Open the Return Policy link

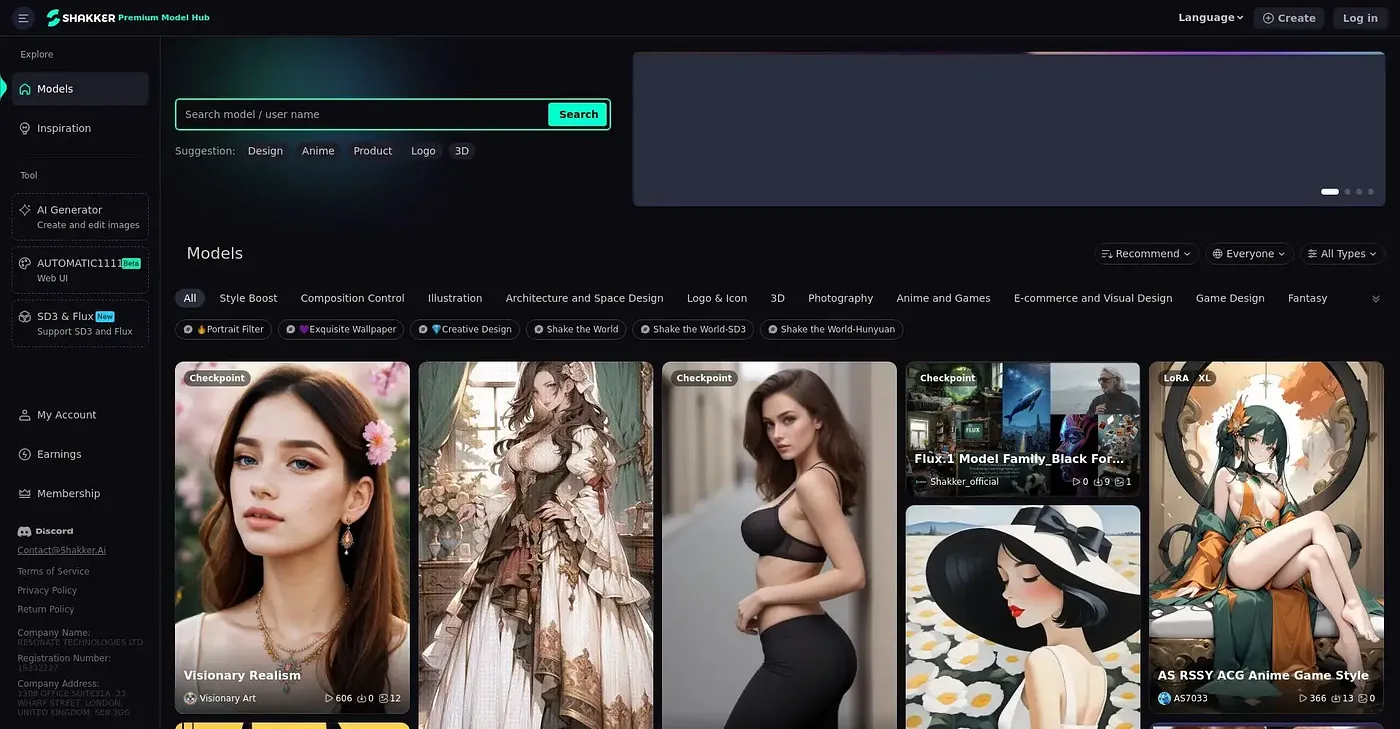point(46,609)
